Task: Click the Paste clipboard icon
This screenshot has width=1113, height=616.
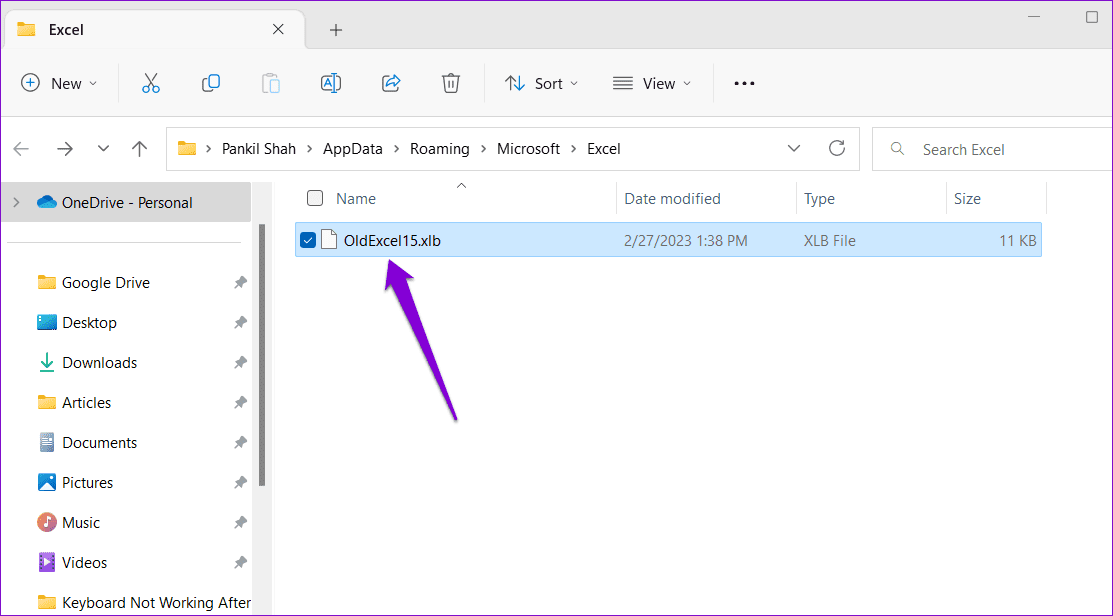Action: coord(270,84)
